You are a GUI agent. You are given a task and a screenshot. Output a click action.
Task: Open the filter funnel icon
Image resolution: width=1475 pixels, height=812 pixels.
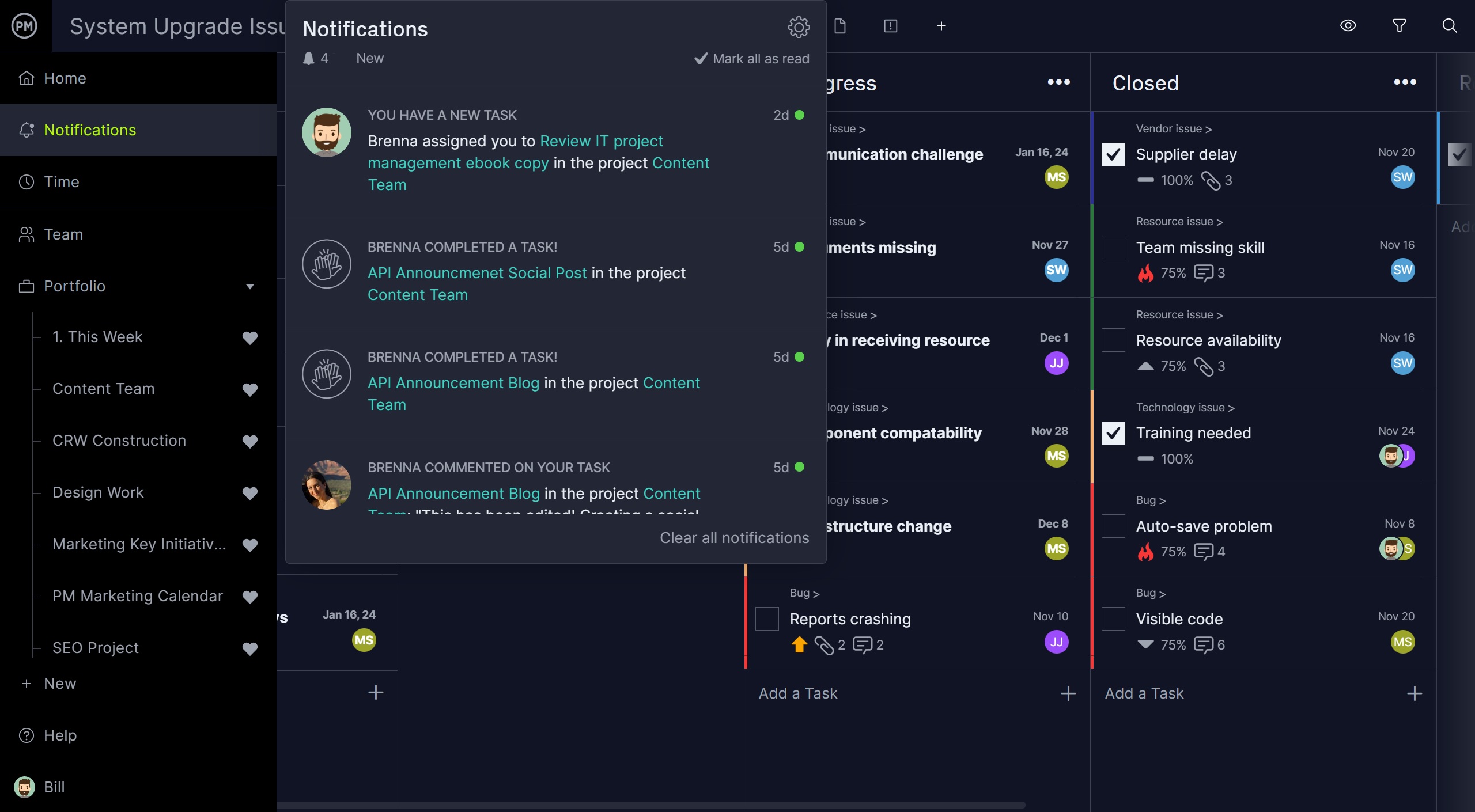pyautogui.click(x=1399, y=26)
